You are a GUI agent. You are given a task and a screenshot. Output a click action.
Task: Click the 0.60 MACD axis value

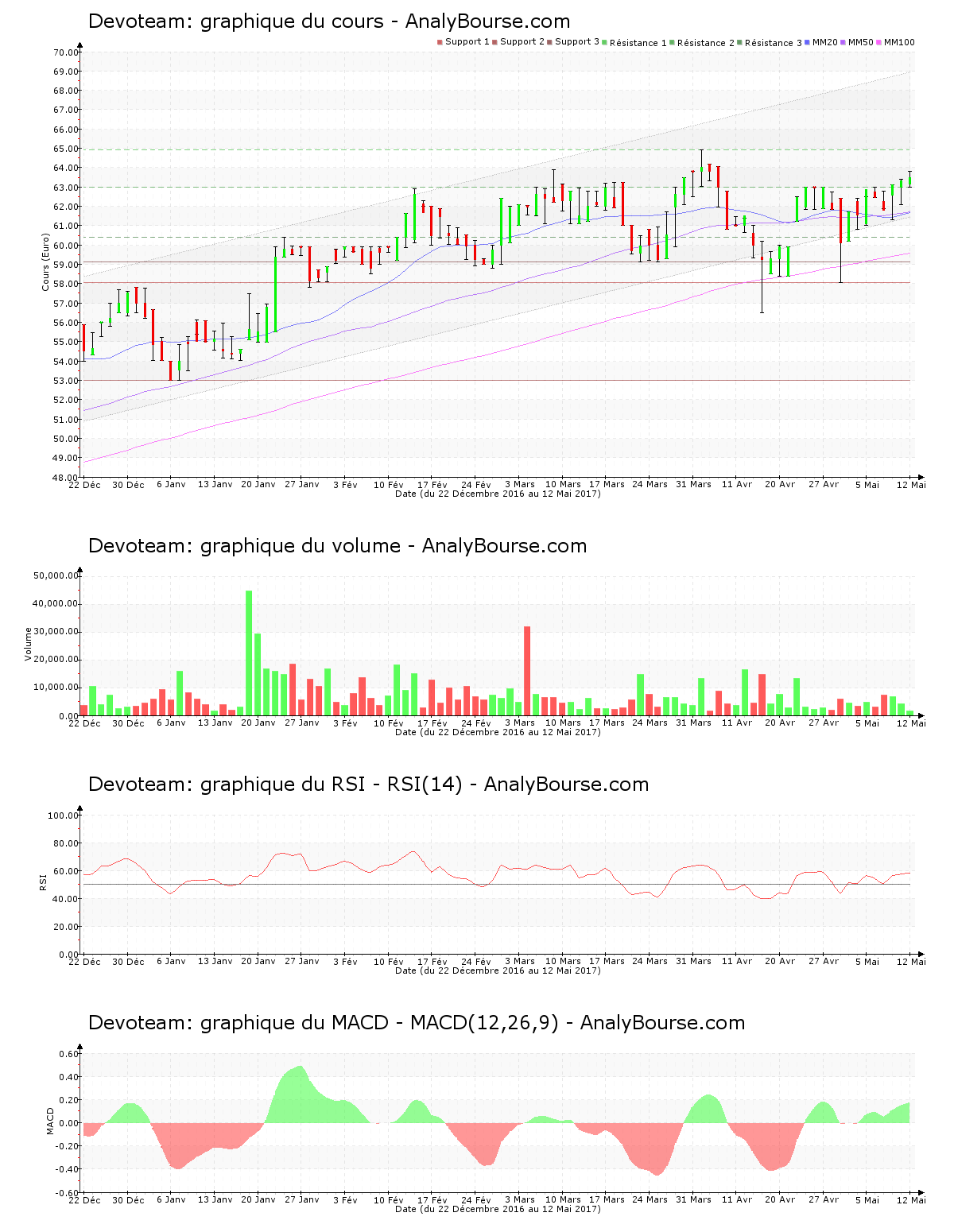[69, 1054]
